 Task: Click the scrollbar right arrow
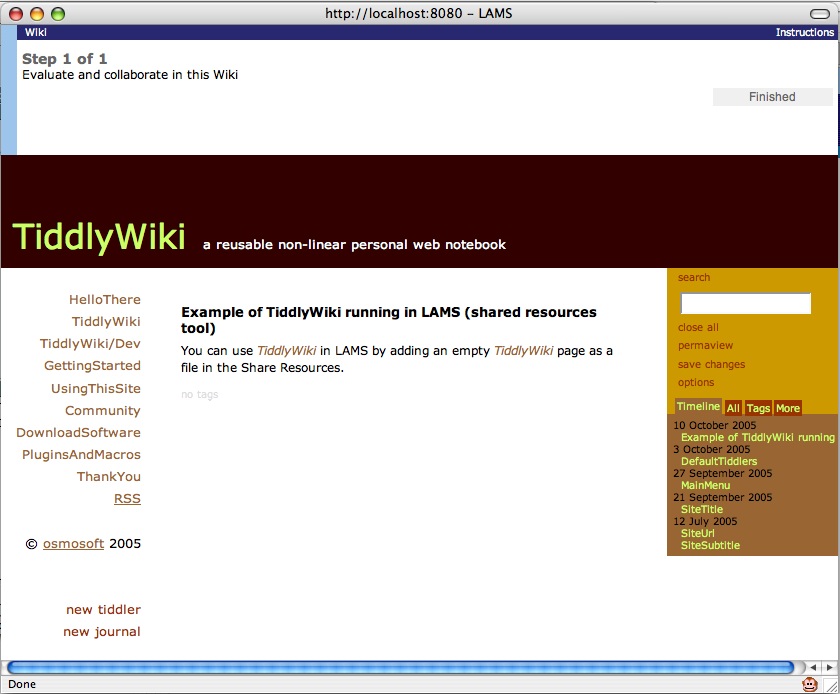coord(827,667)
